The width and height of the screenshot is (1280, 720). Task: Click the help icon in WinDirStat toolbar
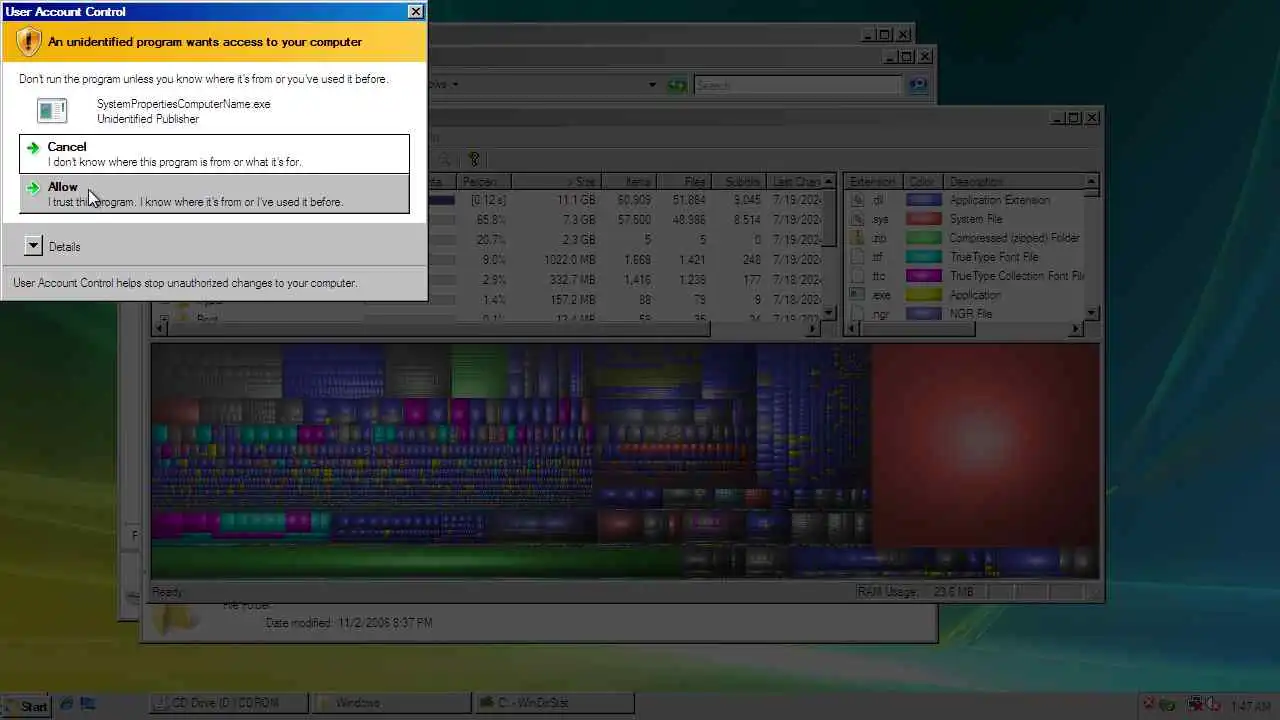[x=474, y=159]
